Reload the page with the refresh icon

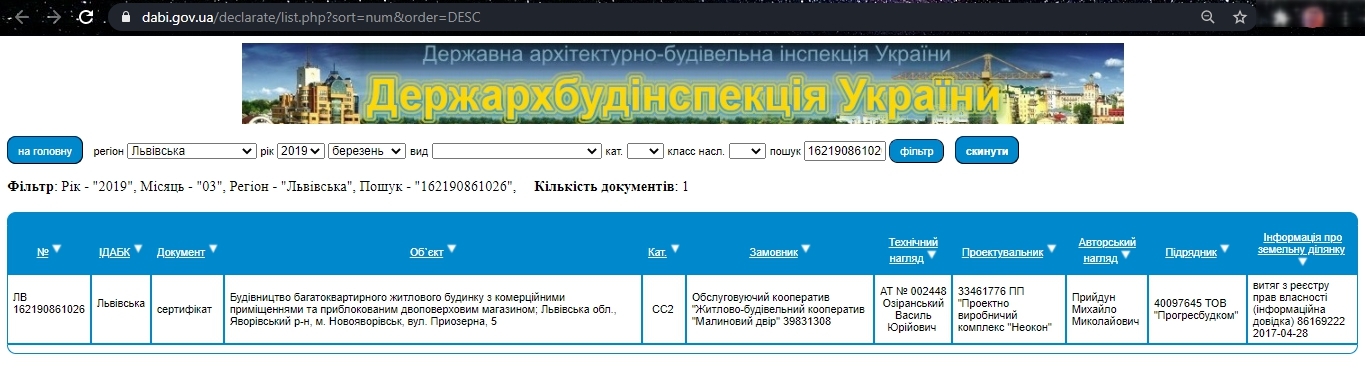tap(86, 17)
